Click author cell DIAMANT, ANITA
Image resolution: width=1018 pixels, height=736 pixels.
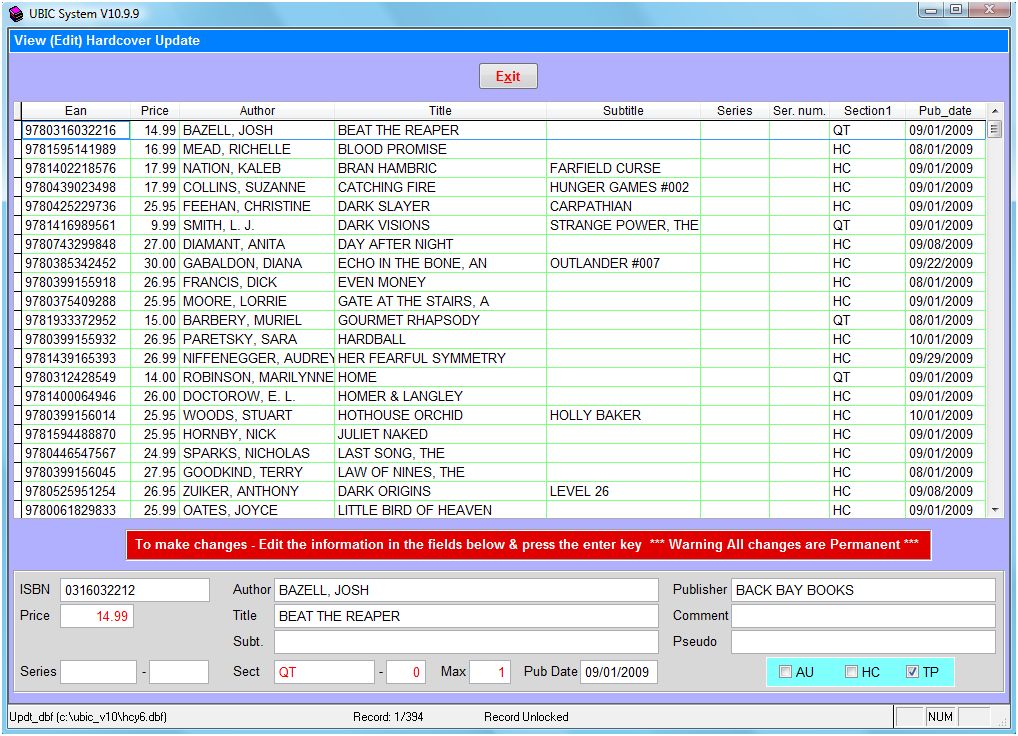257,244
